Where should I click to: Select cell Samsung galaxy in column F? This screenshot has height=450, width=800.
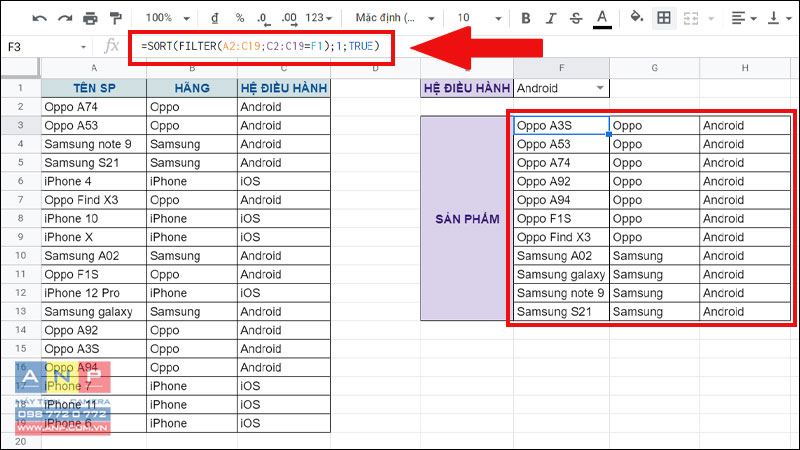click(x=561, y=274)
